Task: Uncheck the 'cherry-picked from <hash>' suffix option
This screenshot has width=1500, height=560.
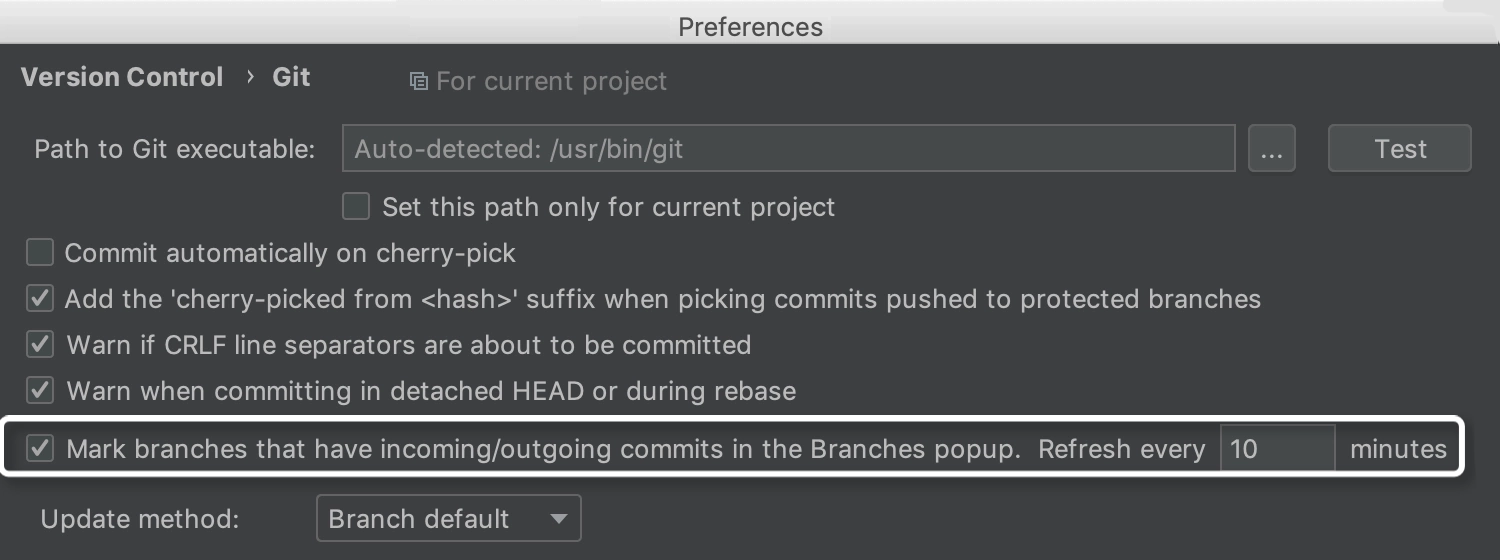Action: click(x=40, y=298)
